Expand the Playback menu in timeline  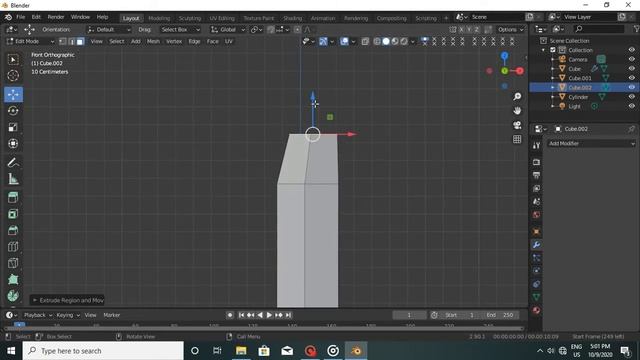pos(38,315)
